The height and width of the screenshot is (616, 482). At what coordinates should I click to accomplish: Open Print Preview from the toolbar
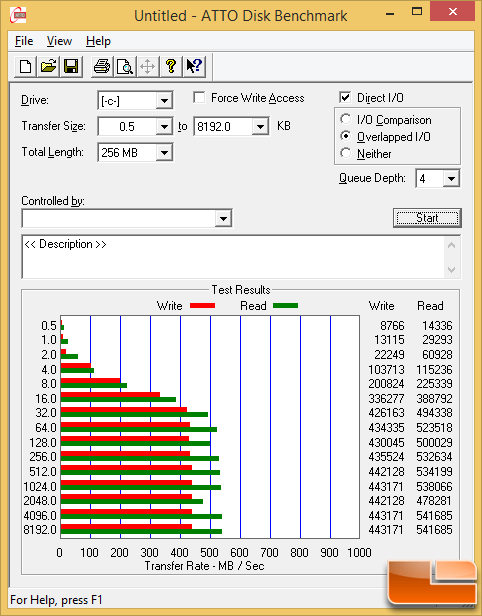[125, 66]
